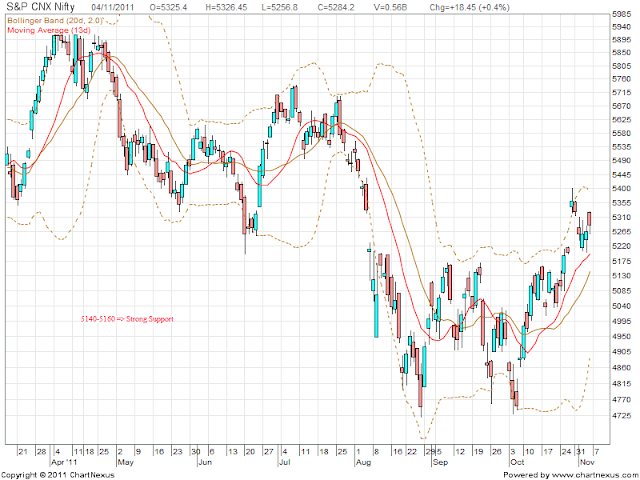This screenshot has width=640, height=480.
Task: Click the '5140-5160 => Strong Support' annotation
Action: pyautogui.click(x=127, y=319)
